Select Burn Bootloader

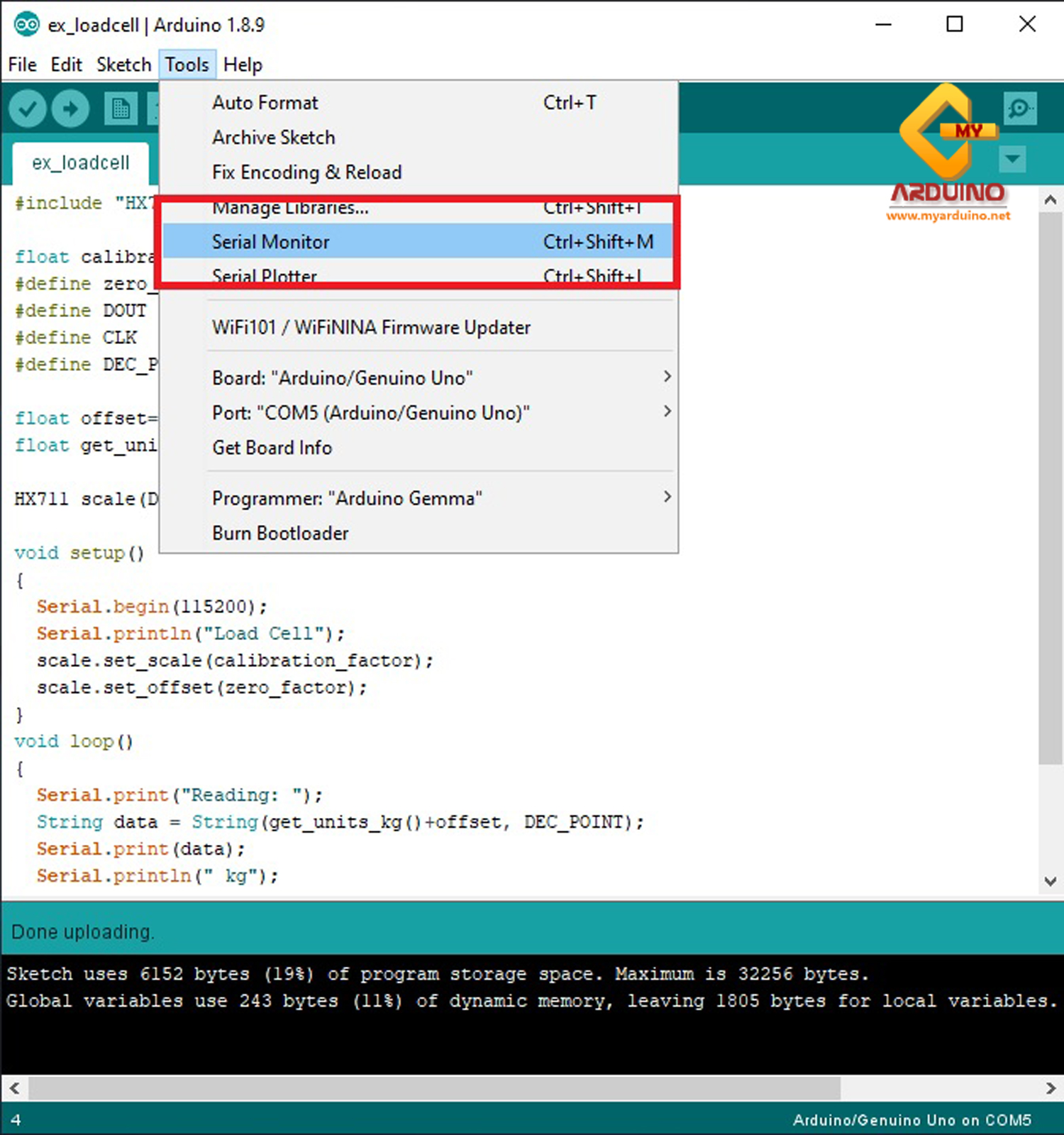click(x=280, y=533)
